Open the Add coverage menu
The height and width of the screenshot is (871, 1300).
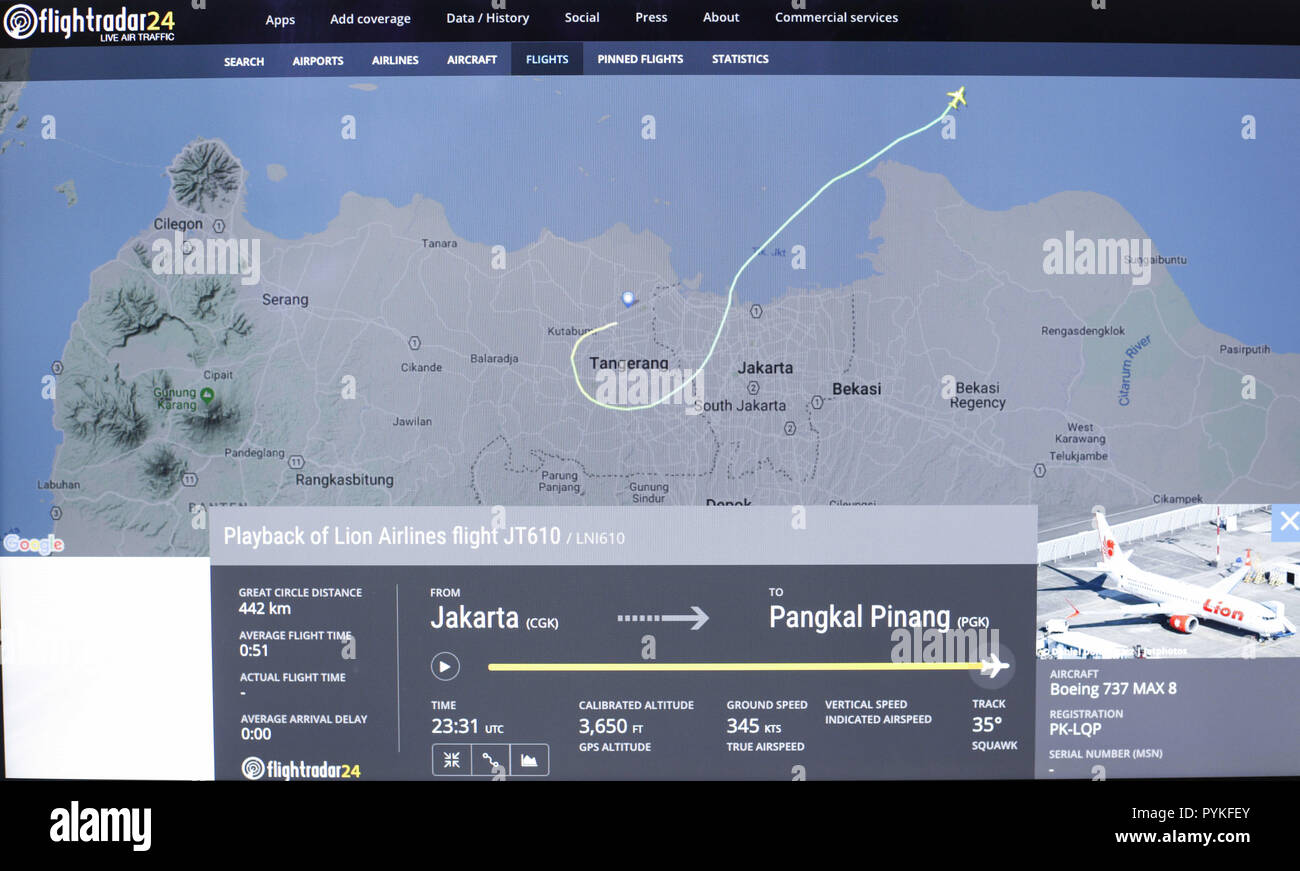click(370, 19)
